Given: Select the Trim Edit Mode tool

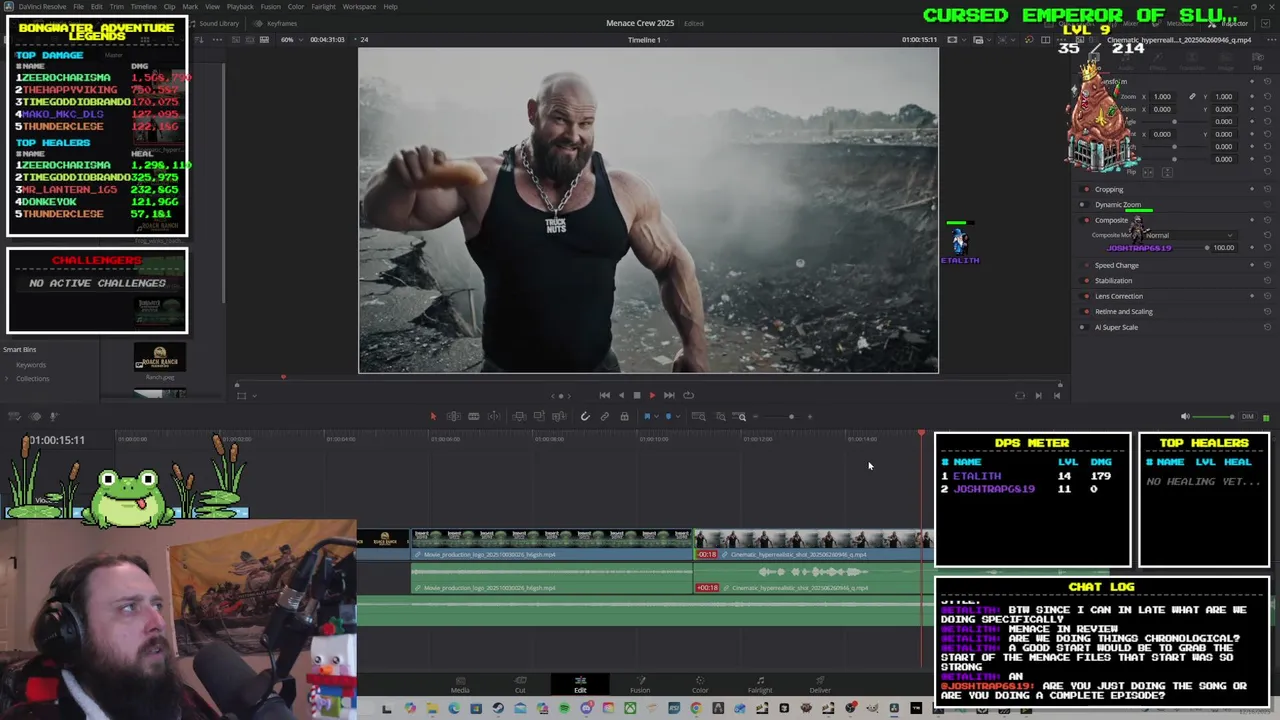Looking at the screenshot, I should 453,416.
